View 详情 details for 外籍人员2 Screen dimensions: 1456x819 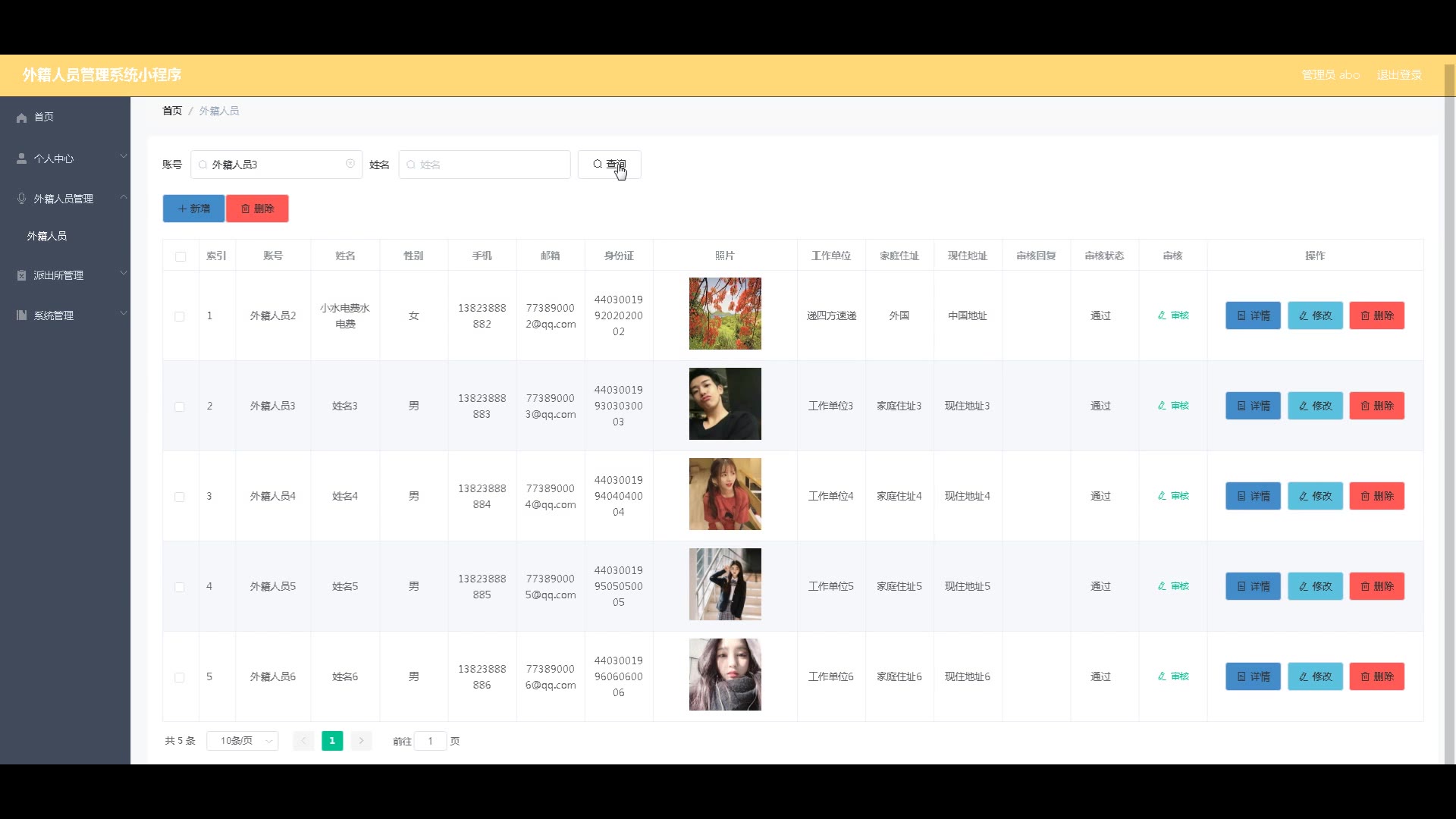1253,315
